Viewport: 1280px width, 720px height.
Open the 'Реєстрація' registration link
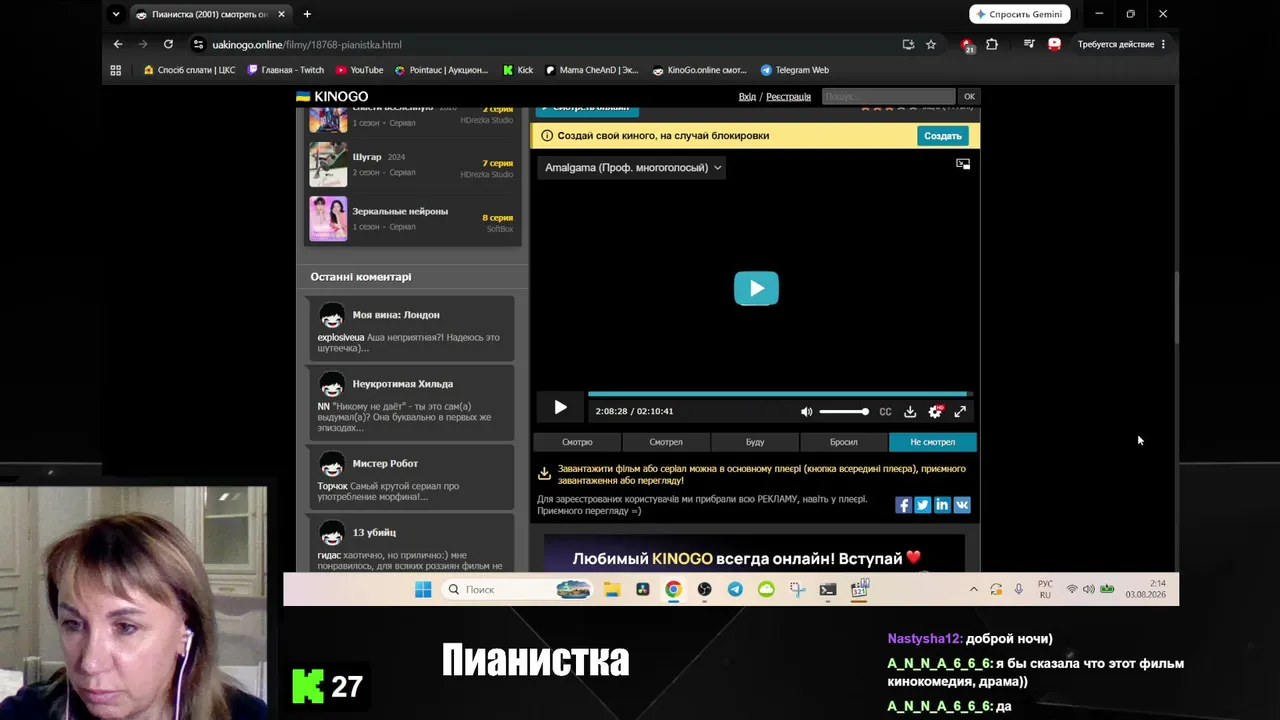788,97
